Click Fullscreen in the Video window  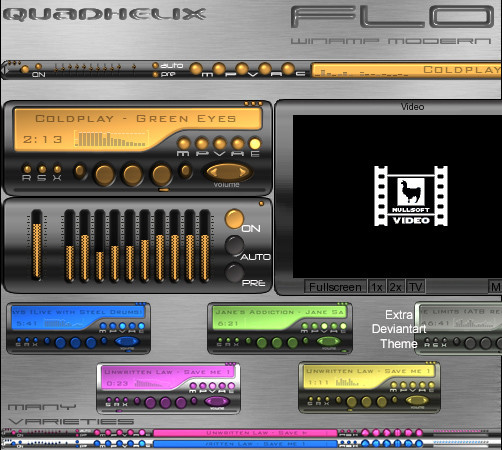(335, 287)
